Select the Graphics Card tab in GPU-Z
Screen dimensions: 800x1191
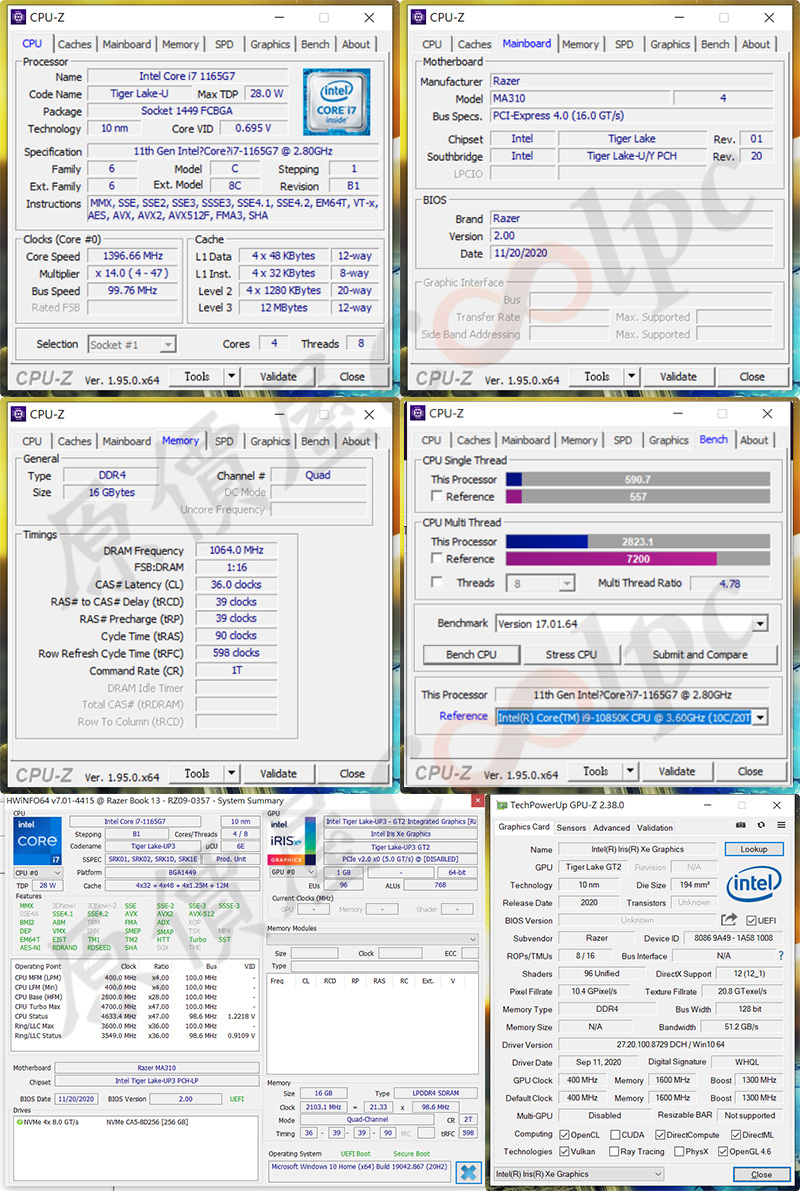[523, 827]
